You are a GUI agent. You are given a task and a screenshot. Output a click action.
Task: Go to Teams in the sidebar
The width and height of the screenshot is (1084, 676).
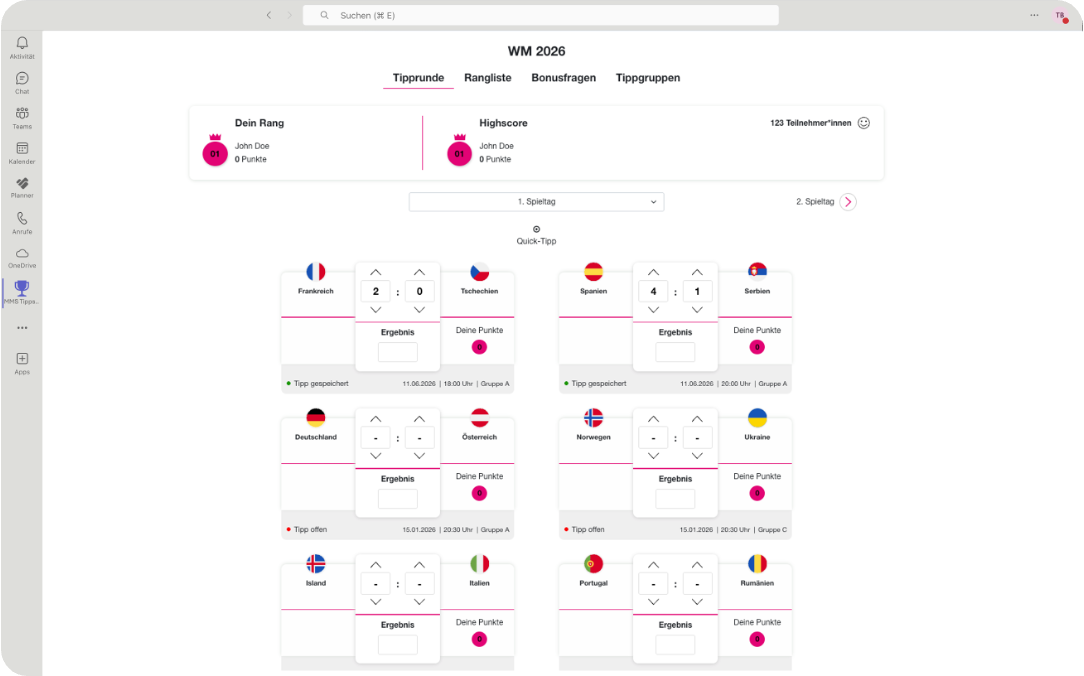pyautogui.click(x=22, y=114)
